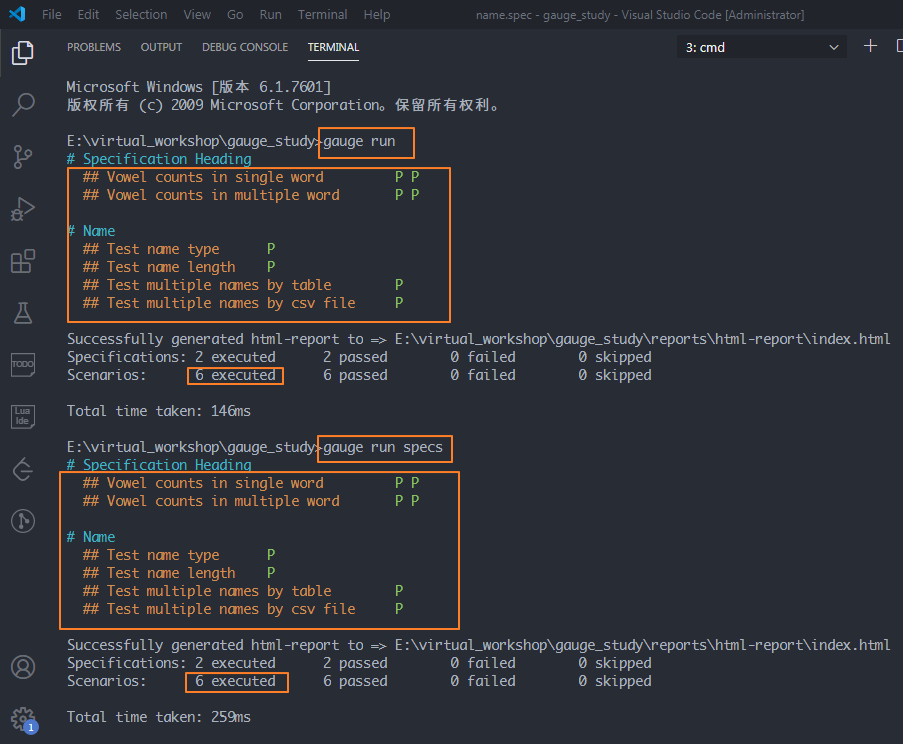Open the arrow-circle icon view in activity bar
The width and height of the screenshot is (903, 744).
point(22,469)
